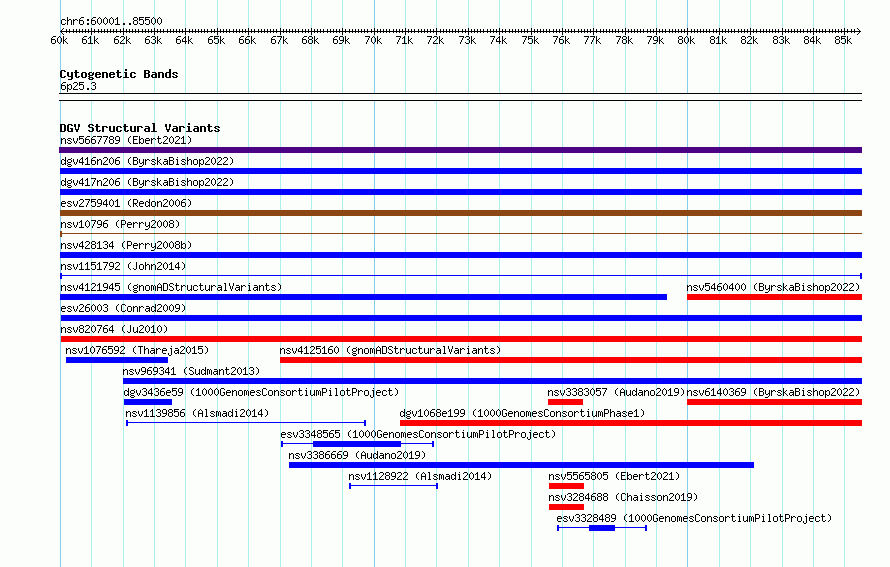Select the red nsv4125160 variant bar
The image size is (890, 567).
[571, 360]
